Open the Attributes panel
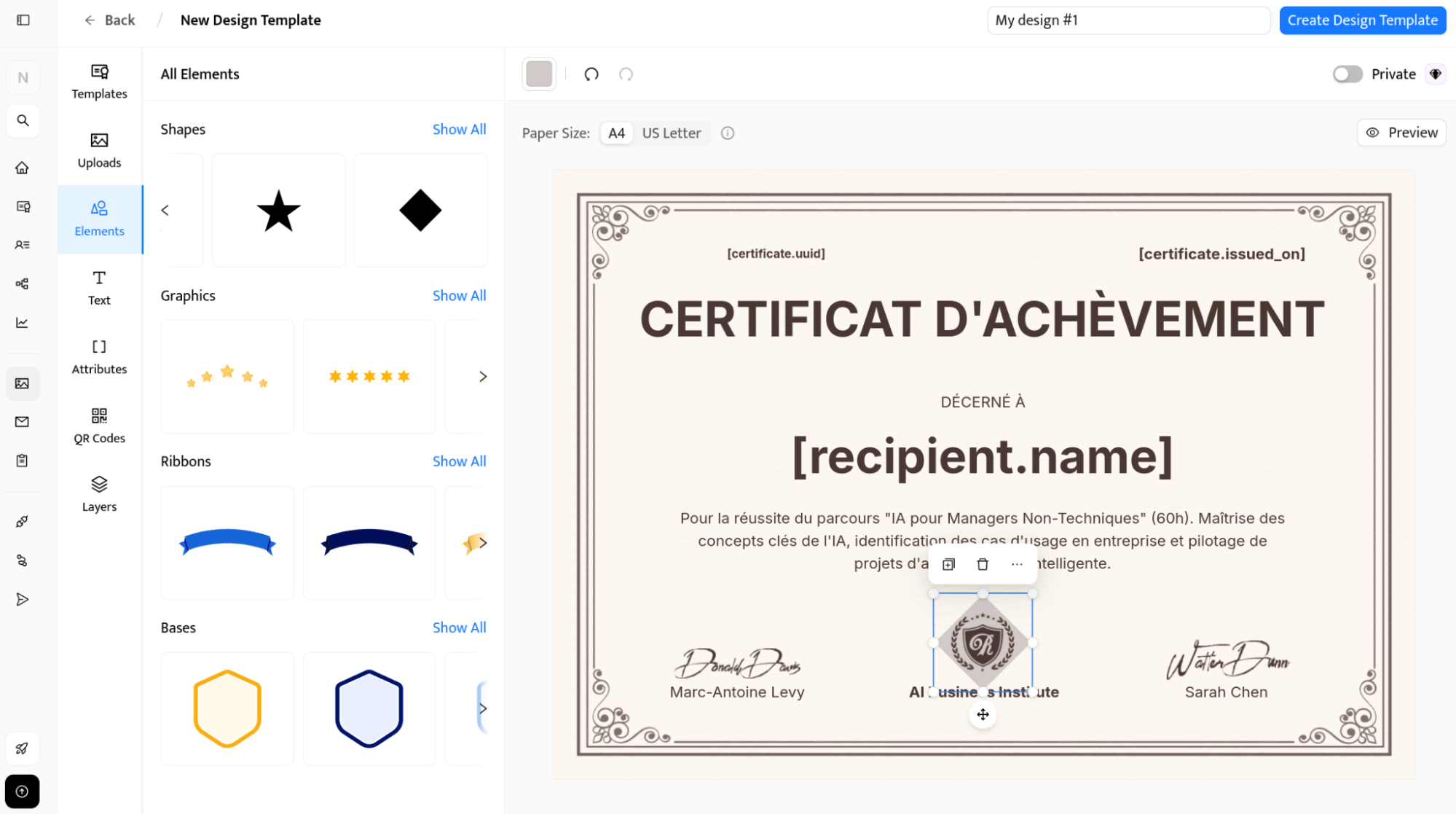The image size is (1456, 814). 99,357
